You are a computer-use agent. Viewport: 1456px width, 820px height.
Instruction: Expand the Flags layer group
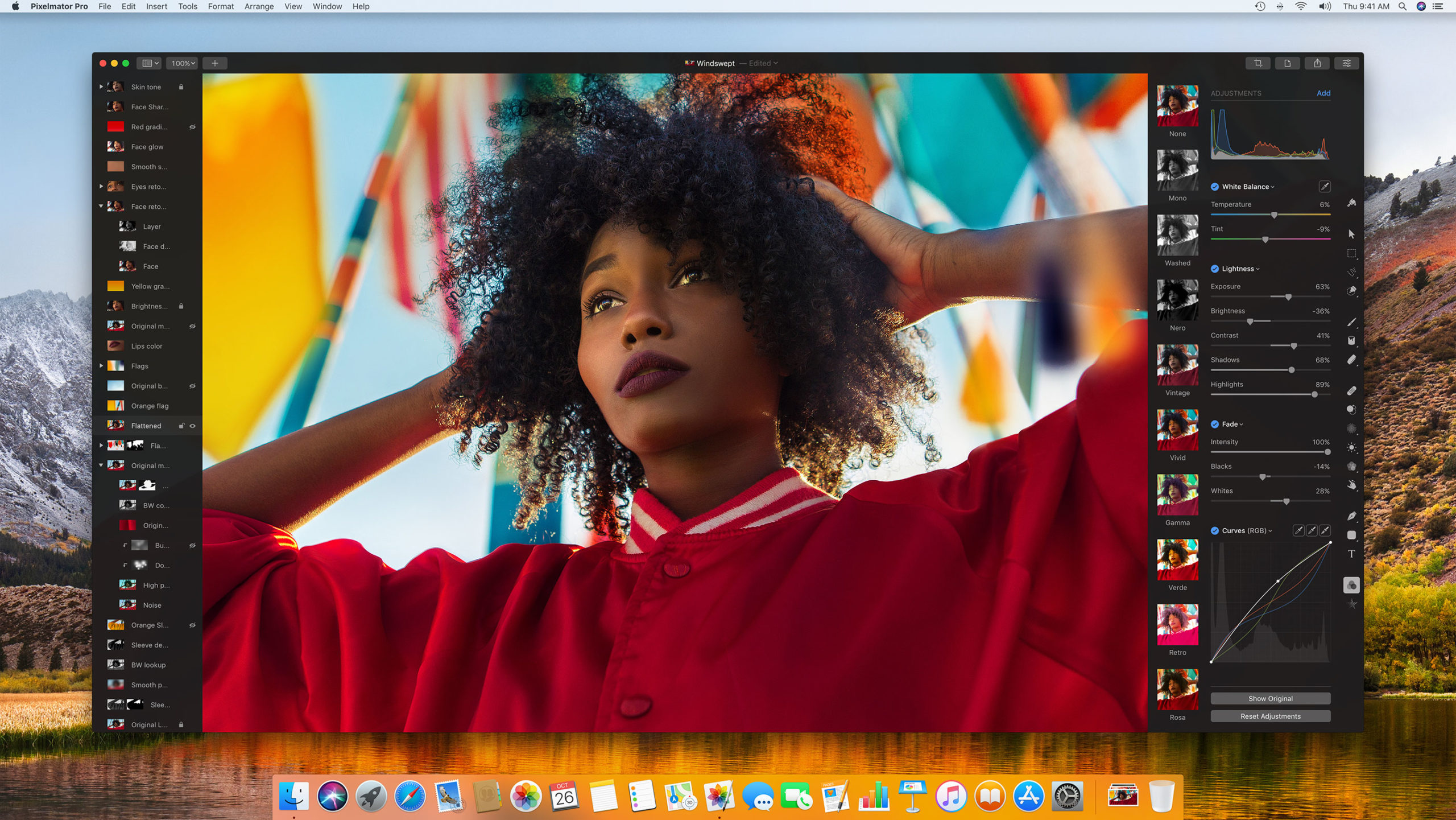102,366
